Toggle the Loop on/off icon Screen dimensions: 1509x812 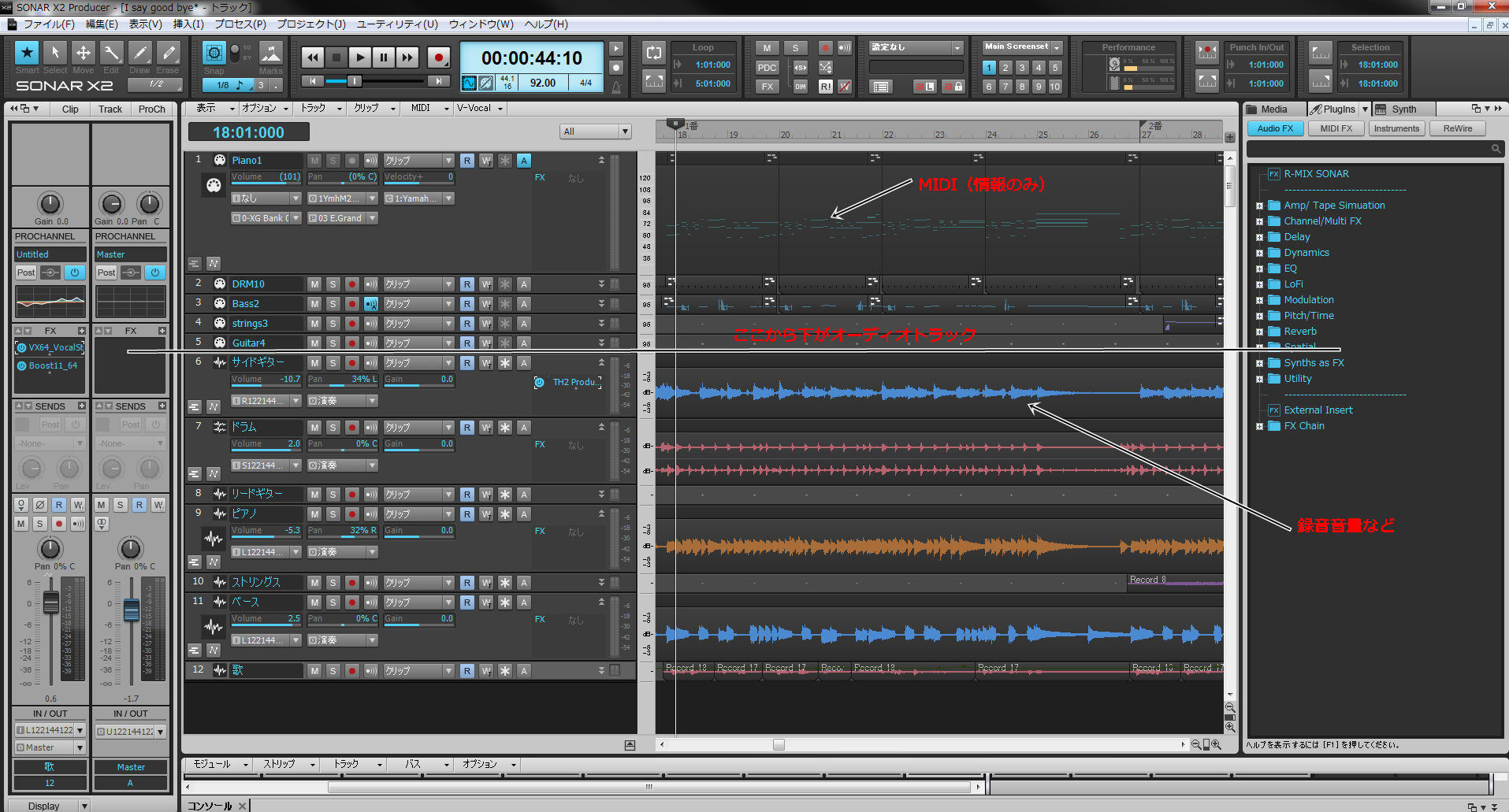pos(654,53)
